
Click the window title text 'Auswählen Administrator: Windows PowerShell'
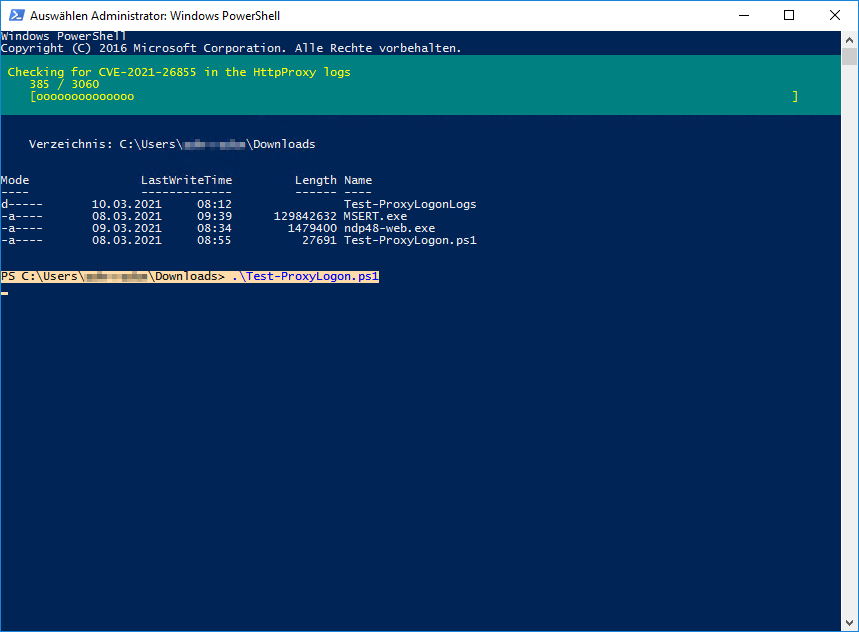(155, 16)
